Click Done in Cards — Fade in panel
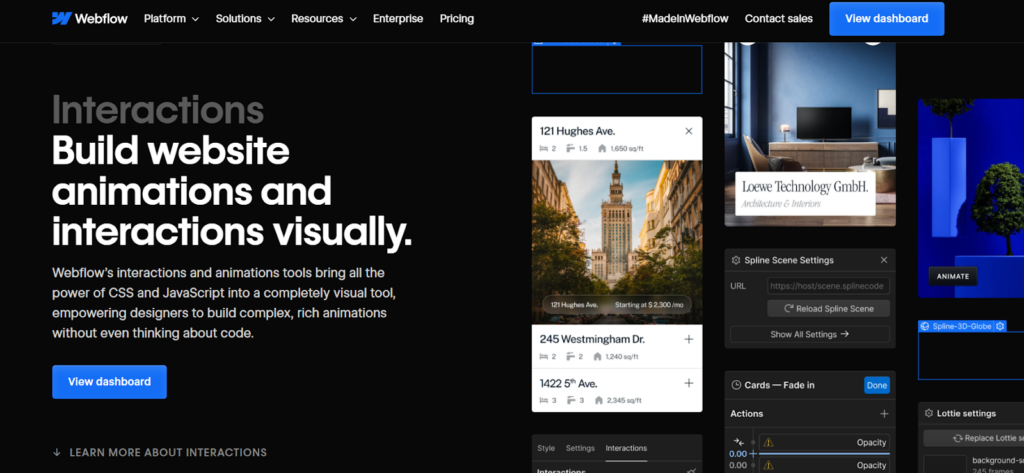Image resolution: width=1024 pixels, height=473 pixels. click(876, 385)
